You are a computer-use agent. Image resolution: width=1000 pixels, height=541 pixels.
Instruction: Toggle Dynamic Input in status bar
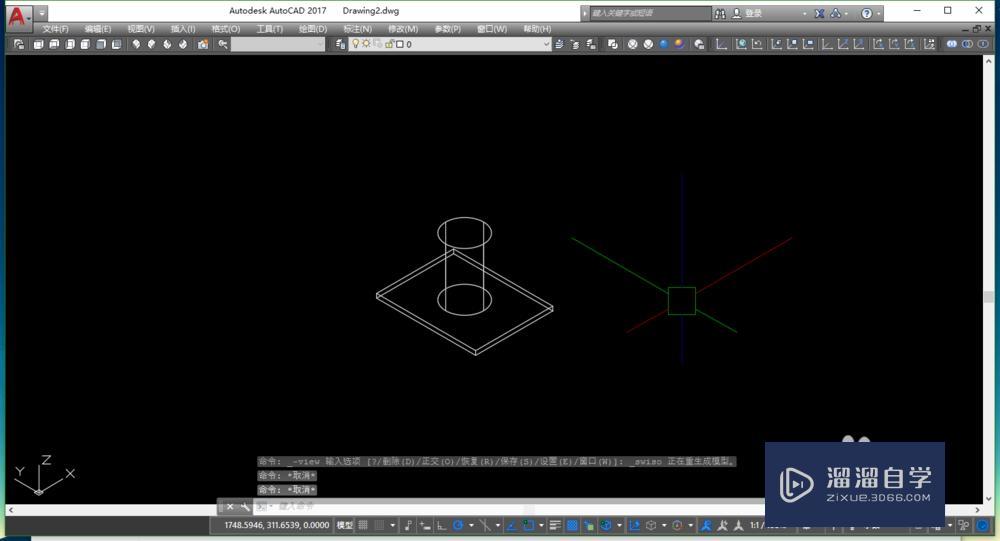(x=425, y=526)
